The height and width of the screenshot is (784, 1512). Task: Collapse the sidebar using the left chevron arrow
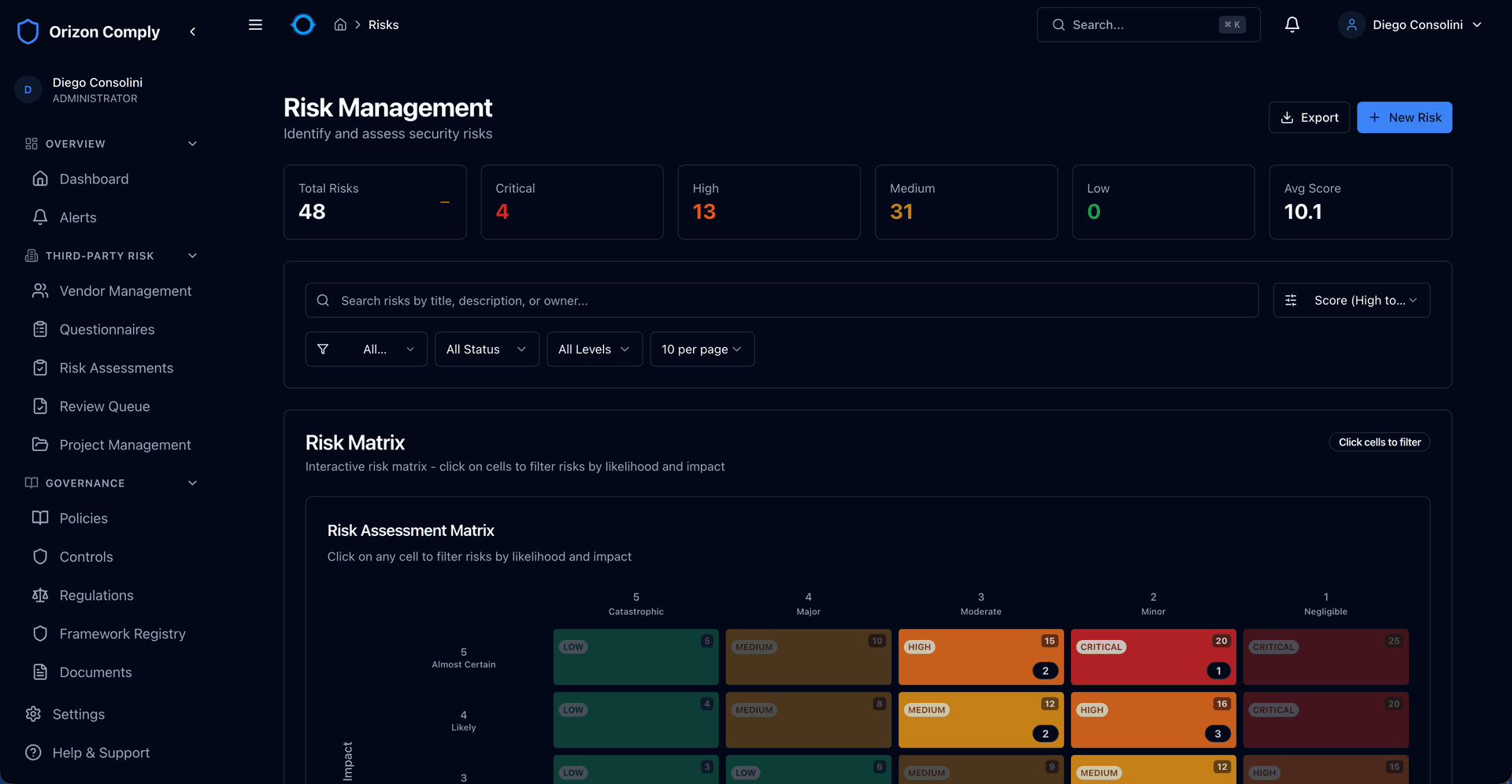click(x=193, y=31)
